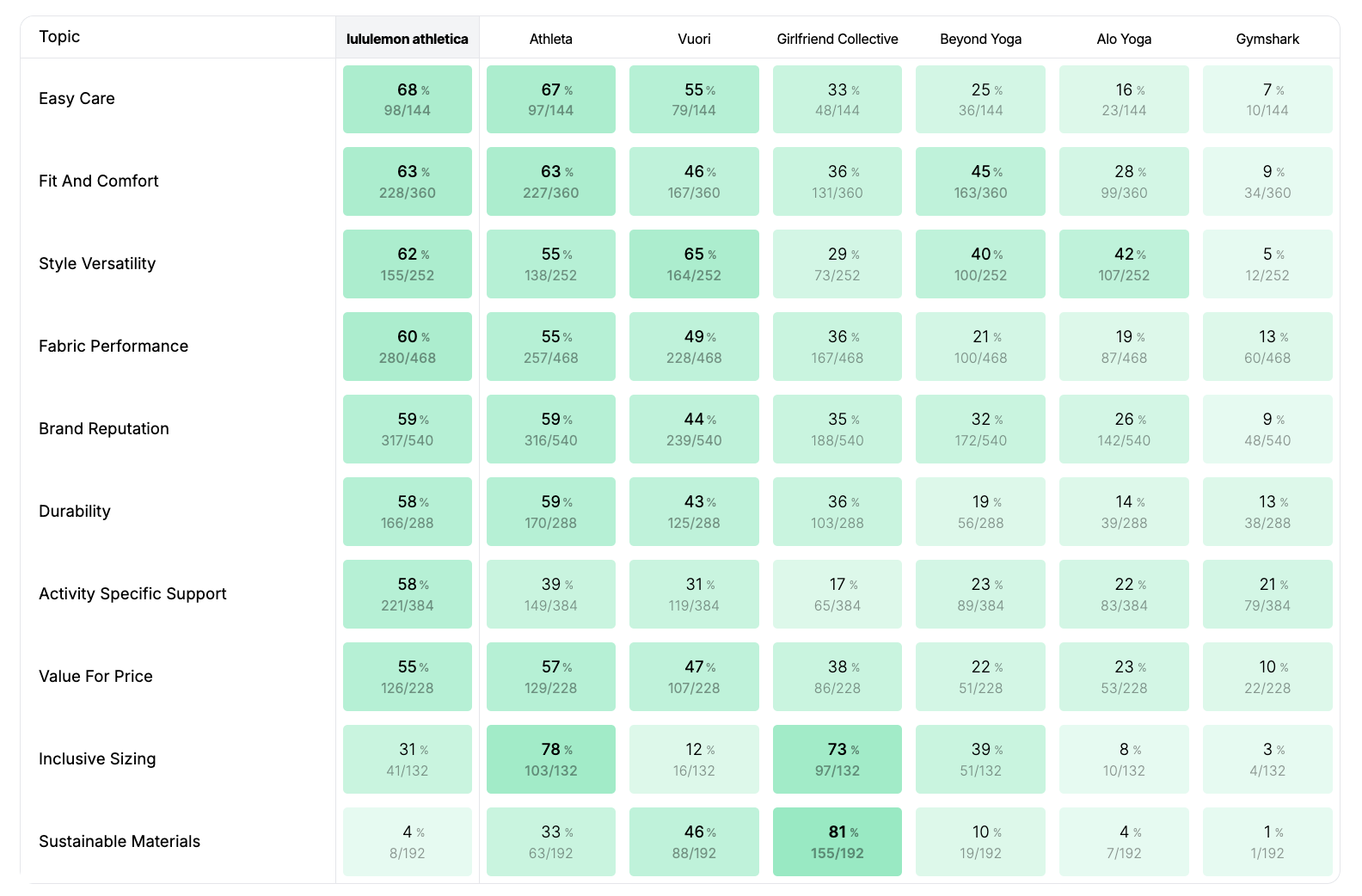The width and height of the screenshot is (1362, 896).
Task: Click the Topic header label
Action: pos(59,36)
